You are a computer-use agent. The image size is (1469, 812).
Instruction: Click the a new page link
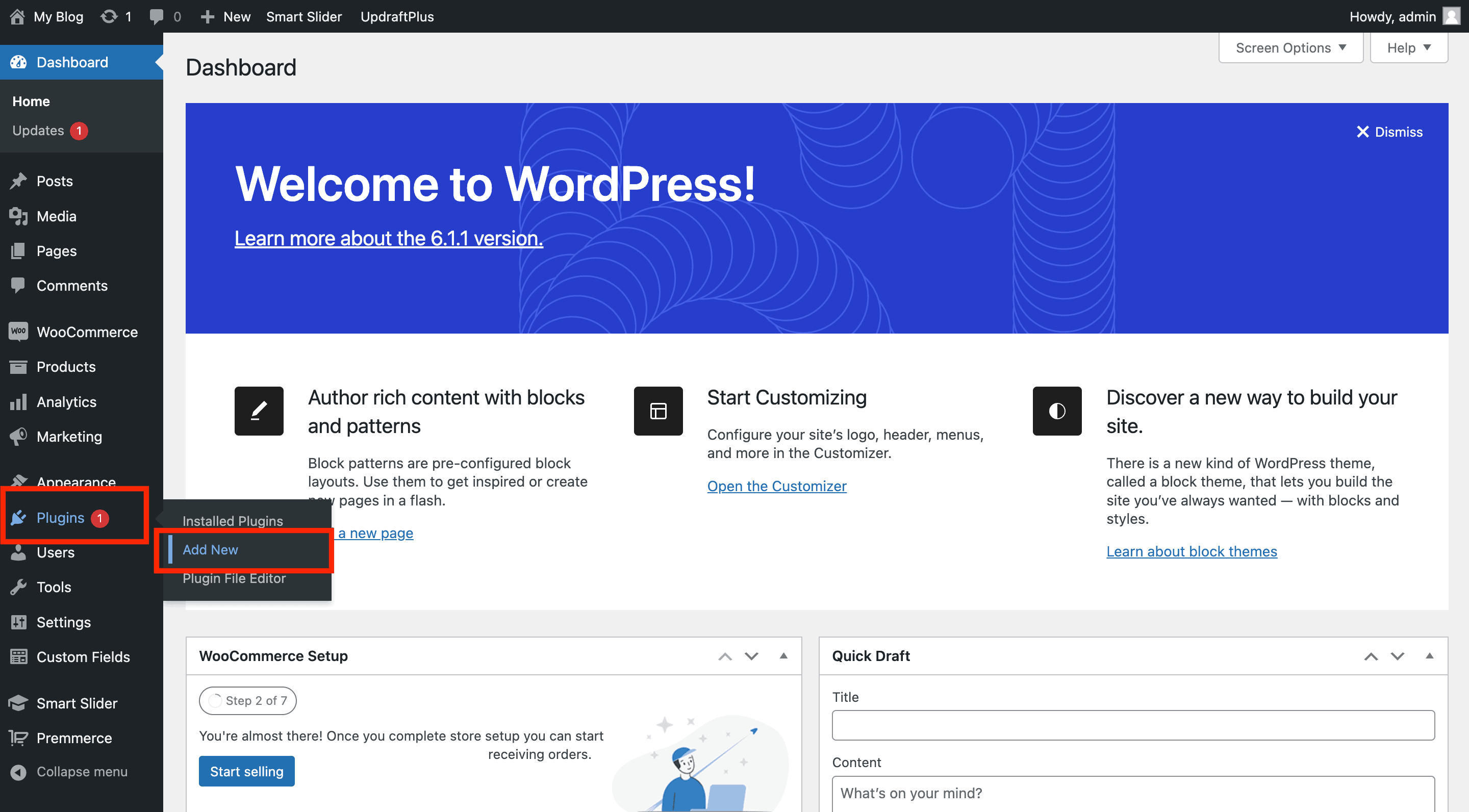point(375,533)
